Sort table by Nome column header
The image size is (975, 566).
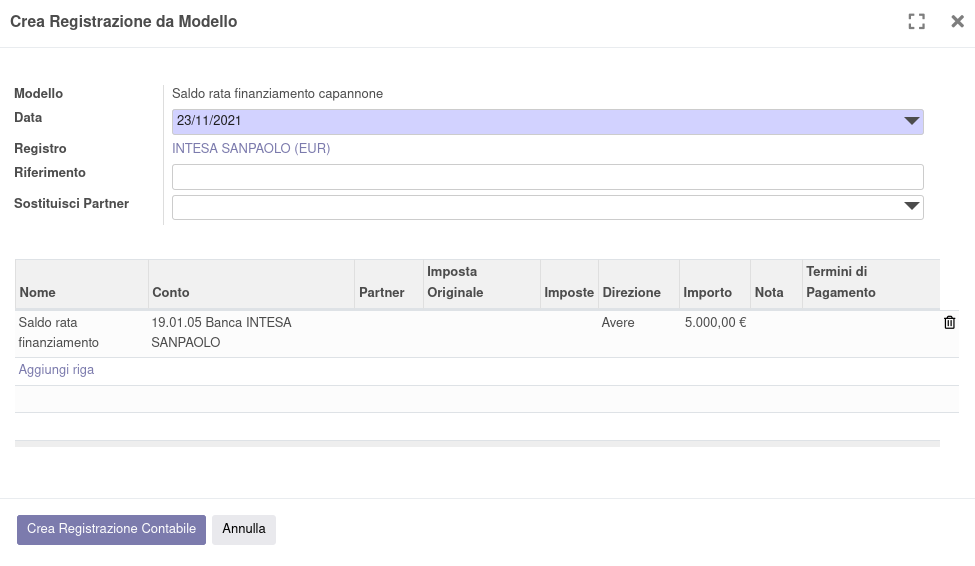38,292
